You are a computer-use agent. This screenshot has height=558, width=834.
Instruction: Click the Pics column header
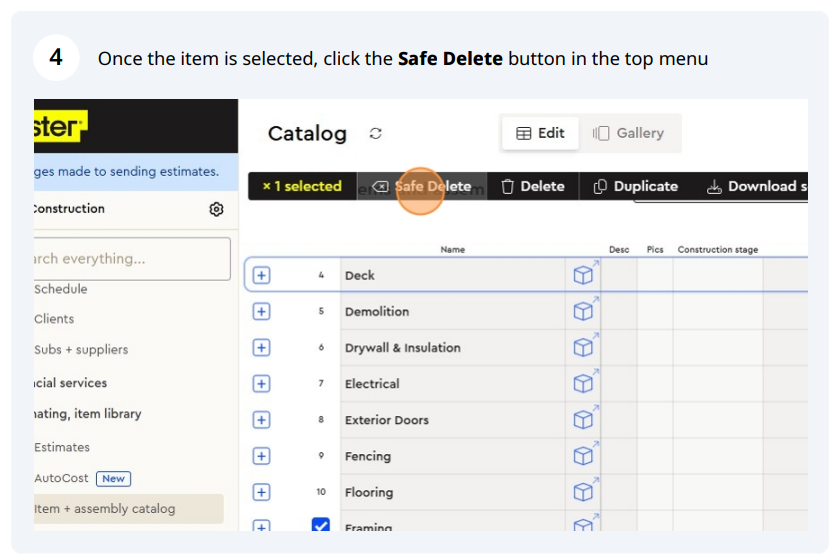[x=655, y=249]
